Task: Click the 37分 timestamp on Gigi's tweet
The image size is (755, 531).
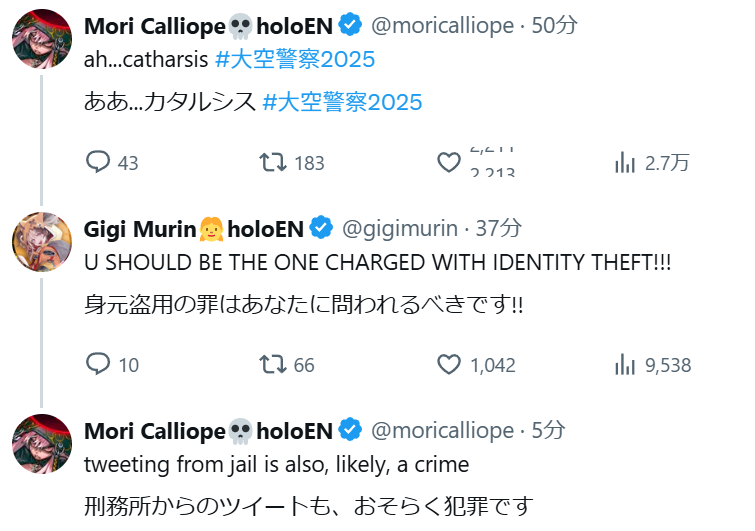Action: (498, 228)
